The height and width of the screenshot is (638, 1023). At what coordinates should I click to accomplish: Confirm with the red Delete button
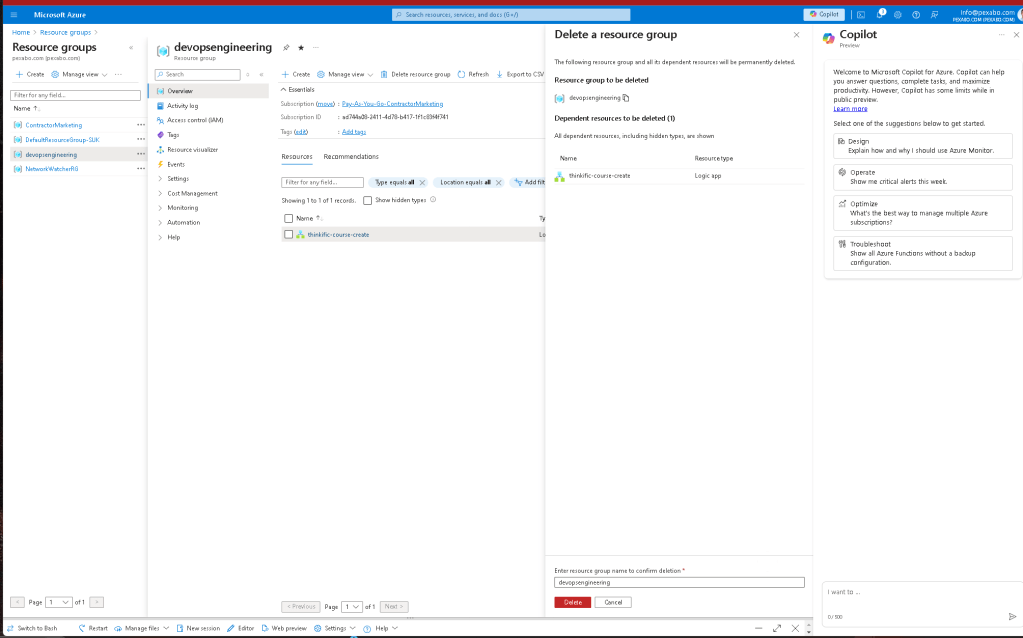tap(572, 602)
